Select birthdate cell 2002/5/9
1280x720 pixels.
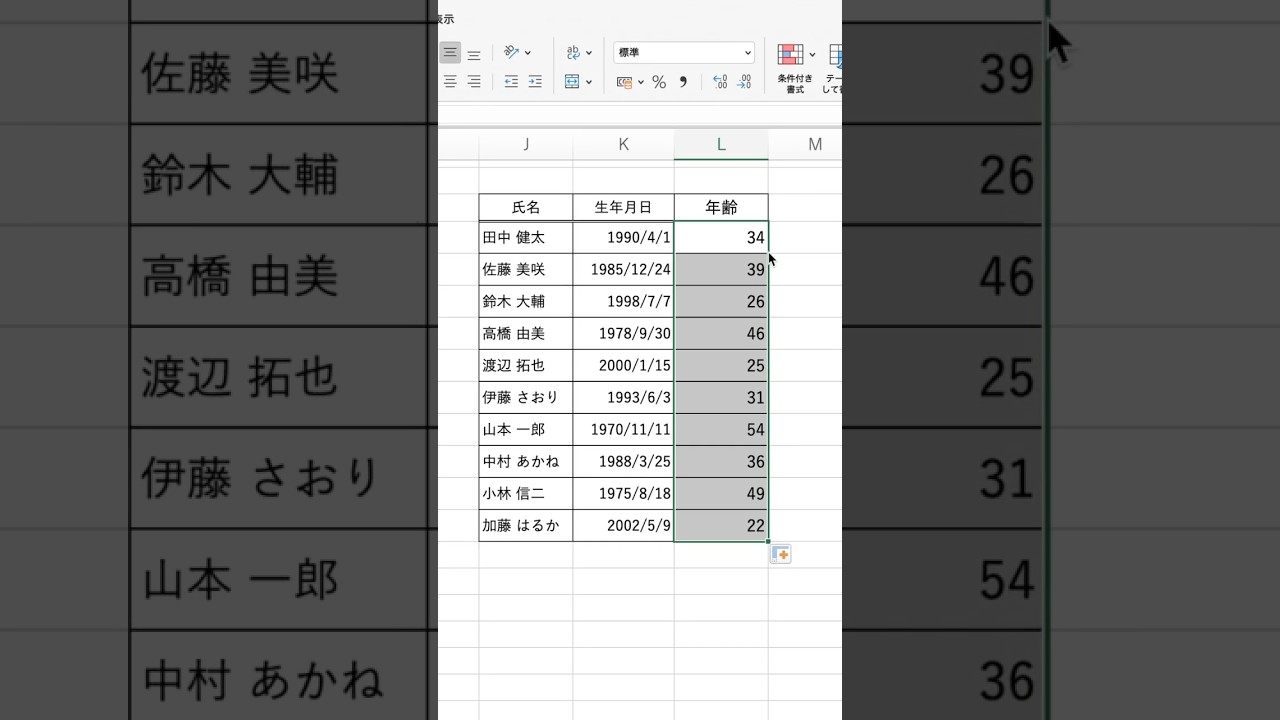pos(623,525)
